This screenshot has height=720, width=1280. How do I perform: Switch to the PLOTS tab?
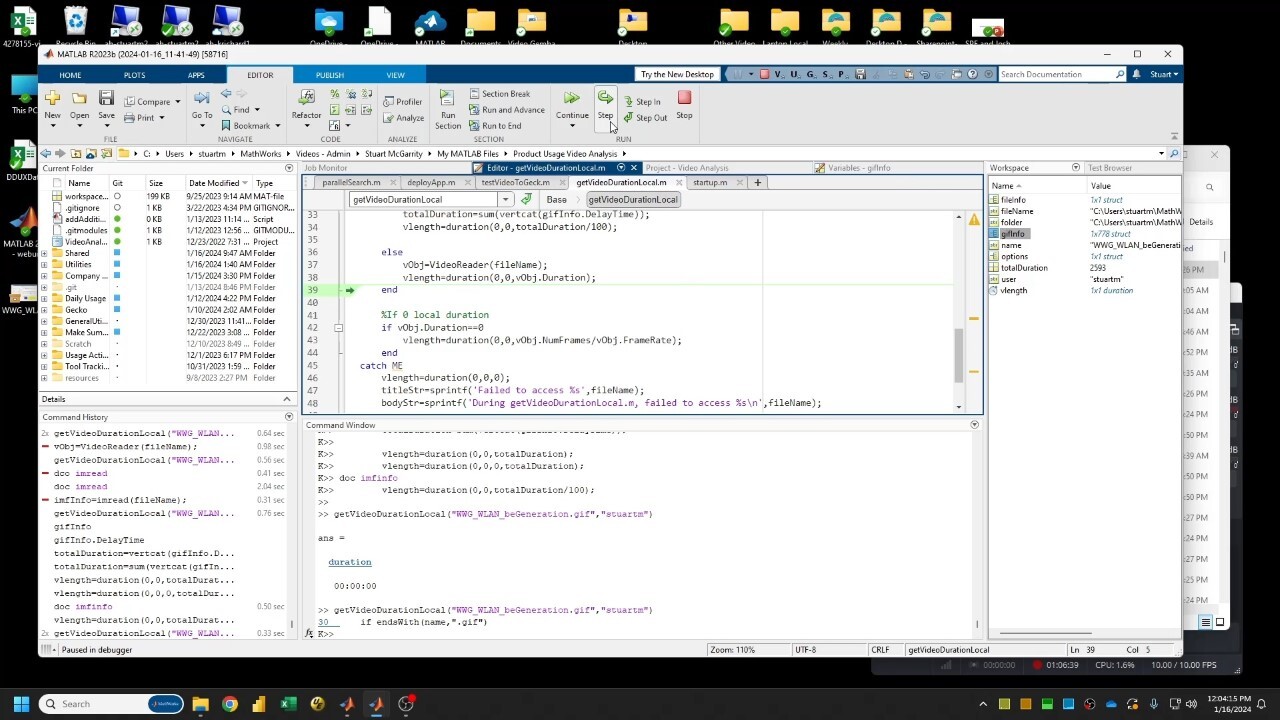point(134,75)
